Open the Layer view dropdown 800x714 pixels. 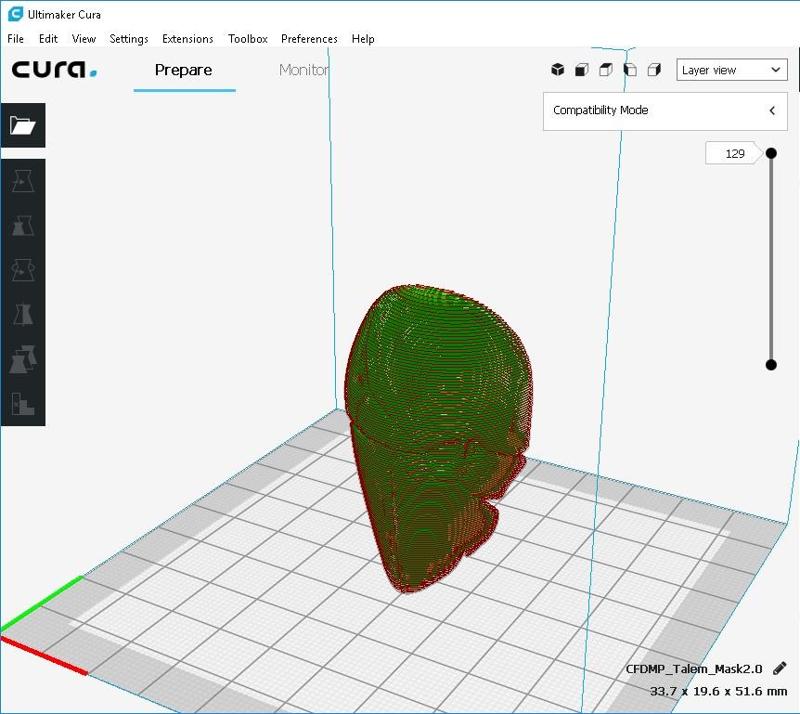[x=731, y=70]
